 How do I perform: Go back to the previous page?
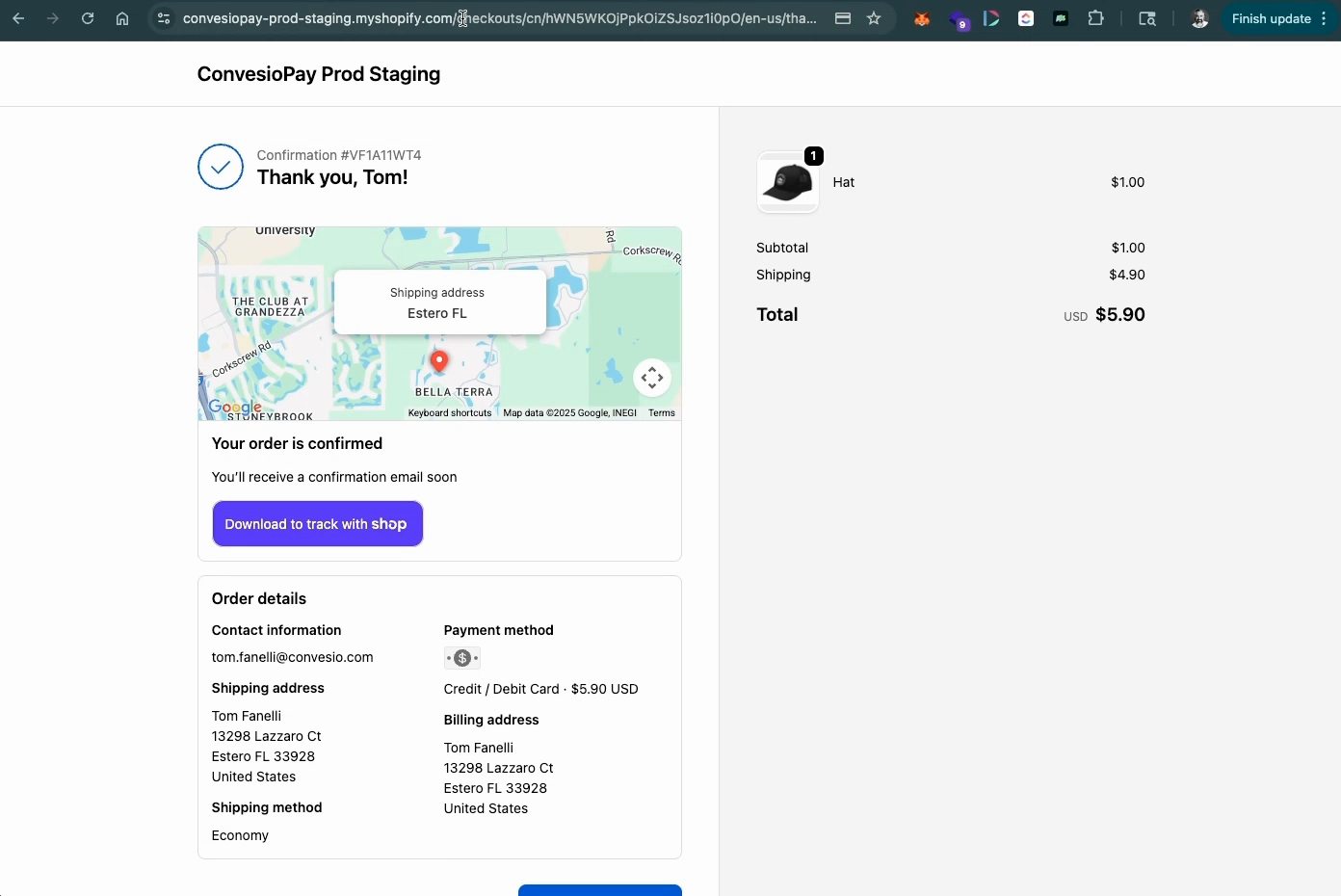click(18, 18)
